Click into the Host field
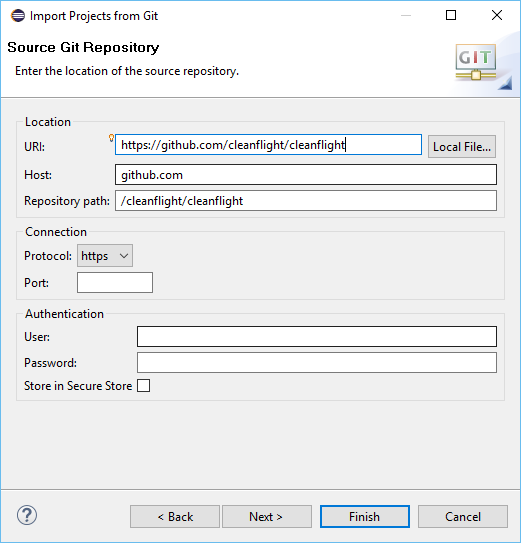This screenshot has height=543, width=521. 306,175
